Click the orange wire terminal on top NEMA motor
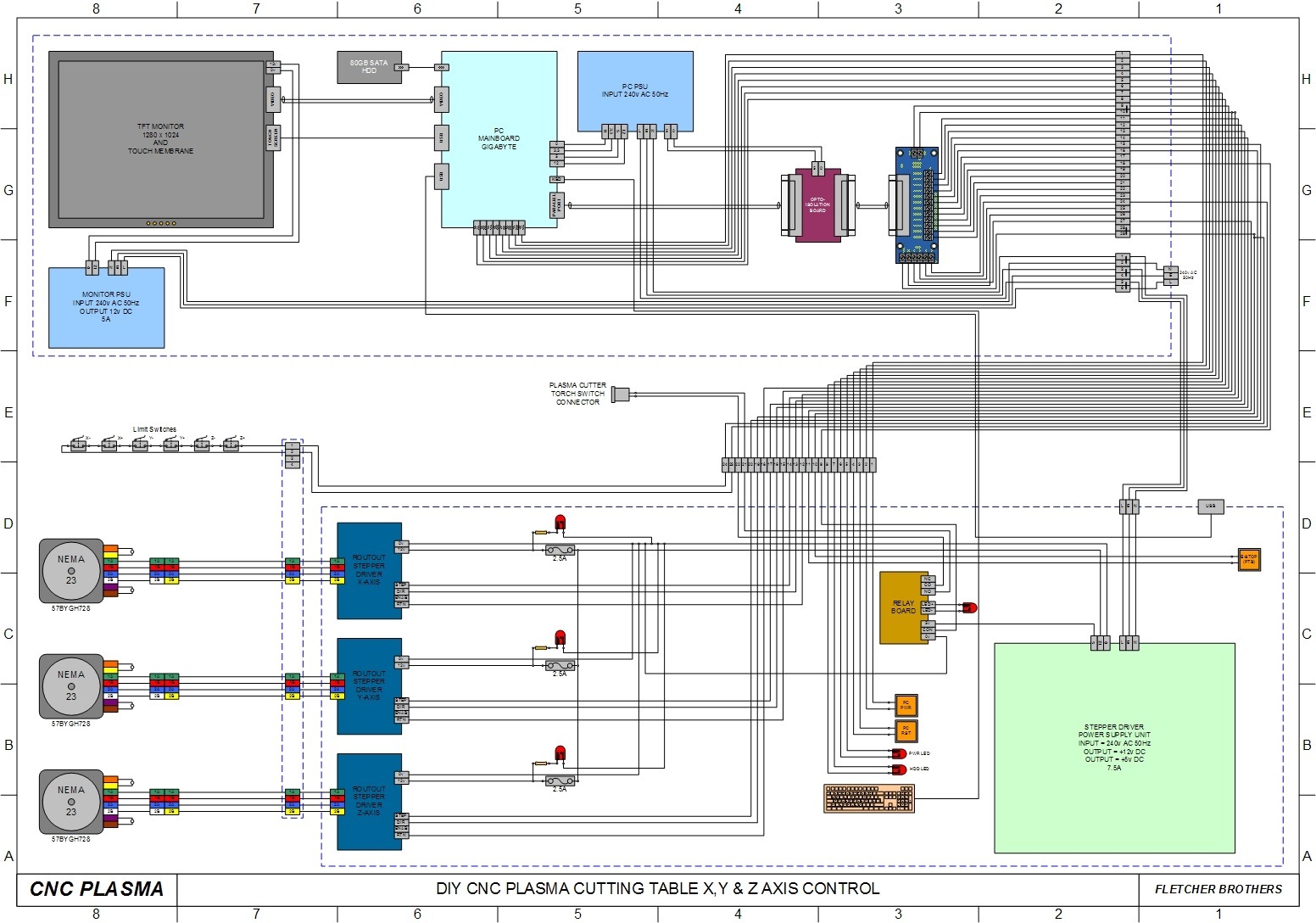The height and width of the screenshot is (923, 1316). click(110, 549)
